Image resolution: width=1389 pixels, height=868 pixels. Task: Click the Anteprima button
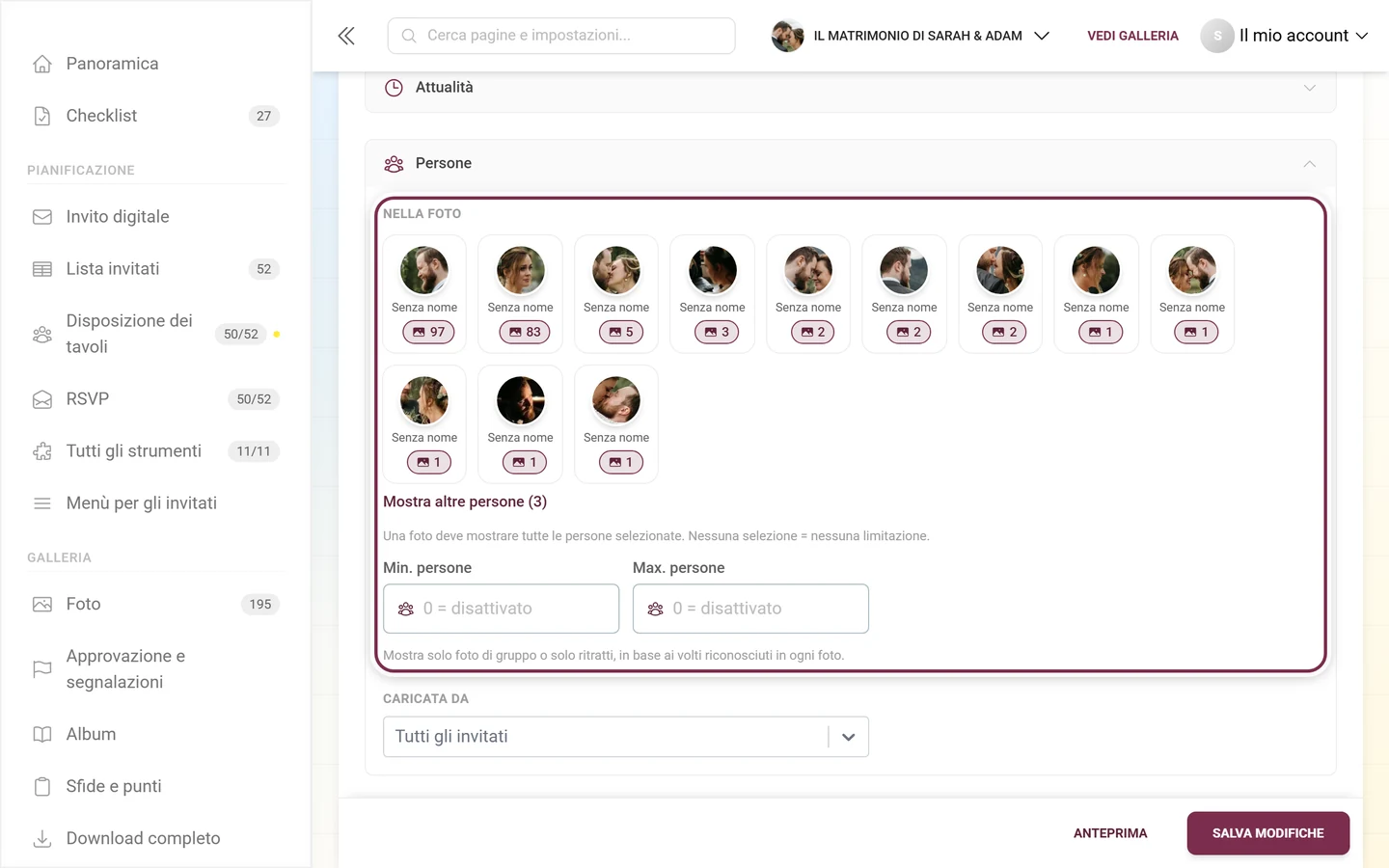pyautogui.click(x=1110, y=833)
